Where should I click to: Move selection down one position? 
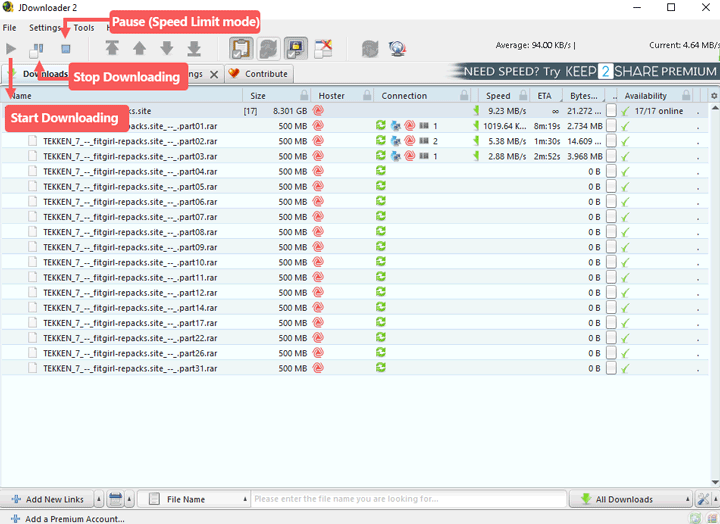click(x=167, y=48)
